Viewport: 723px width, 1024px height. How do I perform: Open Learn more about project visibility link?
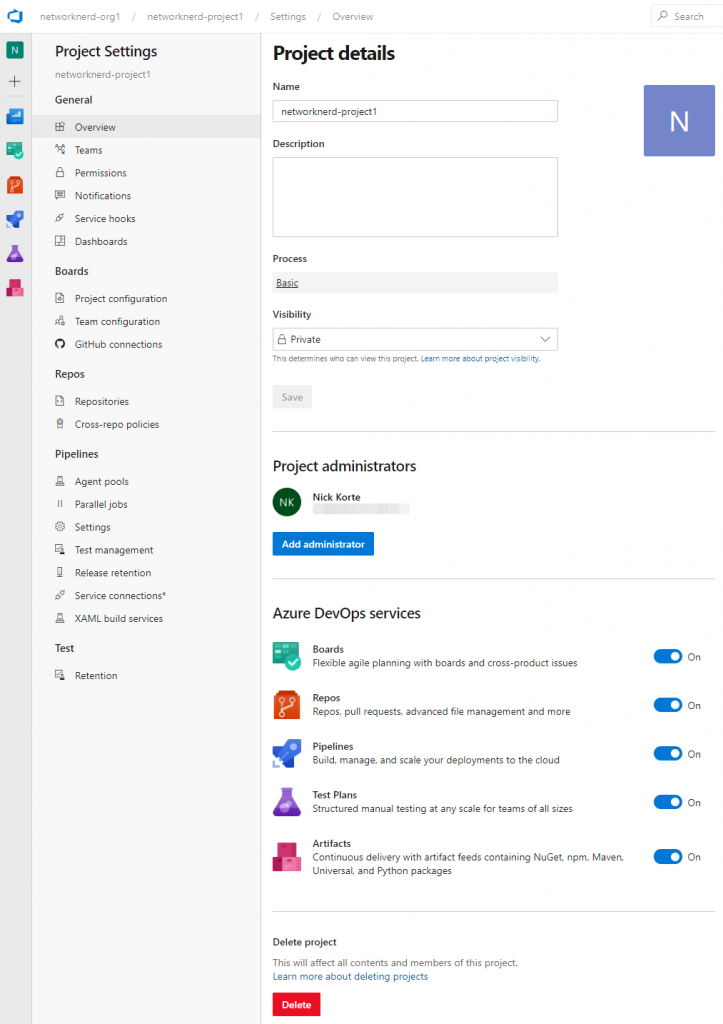coord(480,359)
